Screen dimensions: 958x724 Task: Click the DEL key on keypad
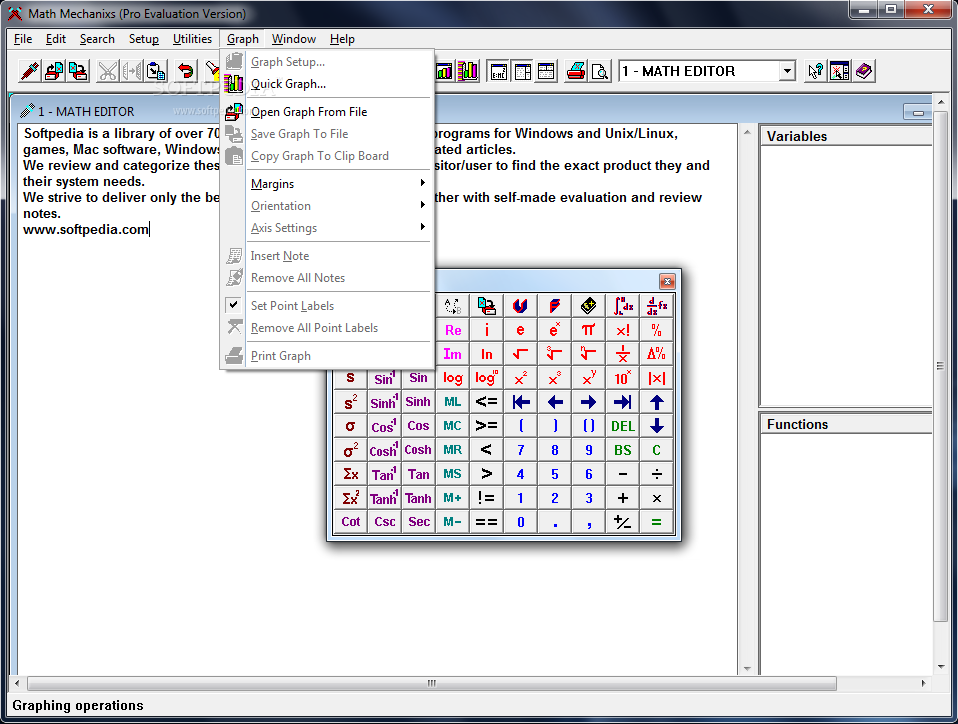click(x=623, y=426)
